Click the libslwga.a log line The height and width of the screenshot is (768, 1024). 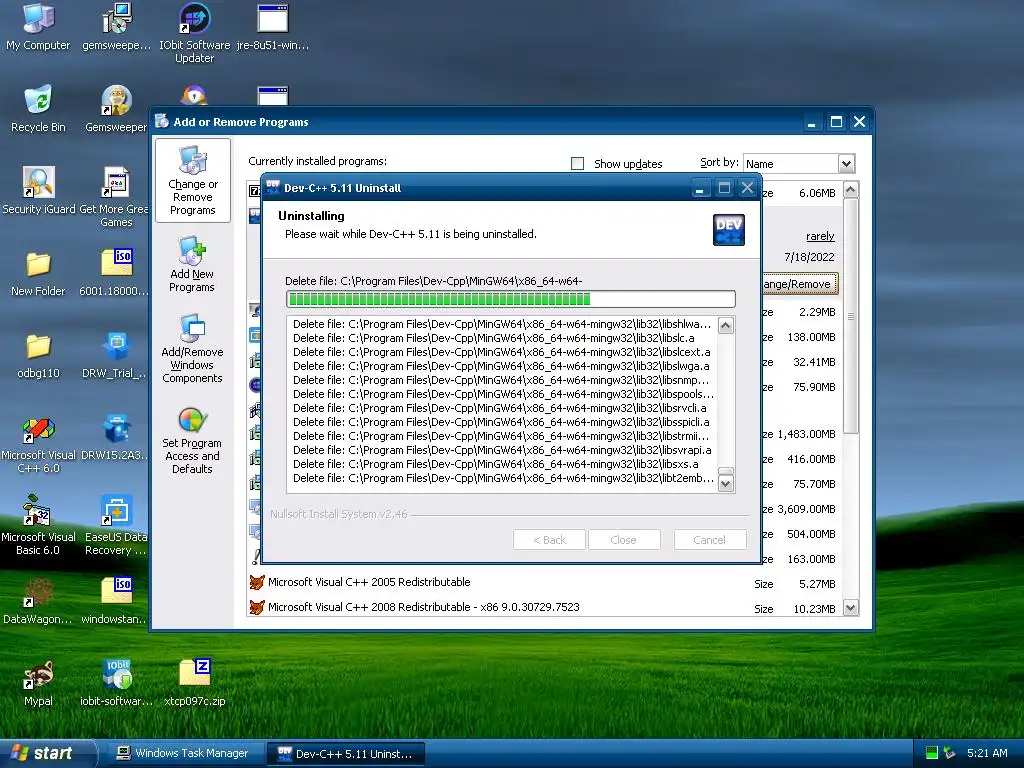501,366
